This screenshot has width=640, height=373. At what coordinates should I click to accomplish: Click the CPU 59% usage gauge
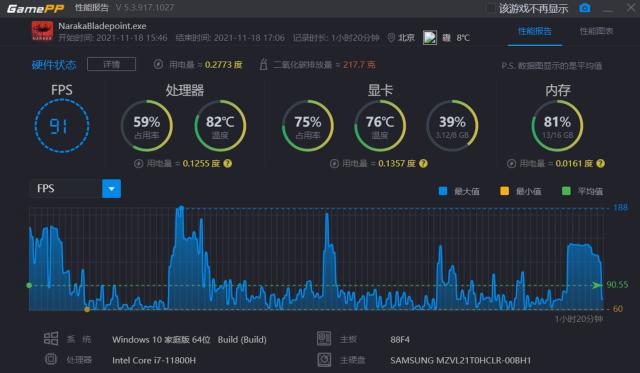[147, 126]
